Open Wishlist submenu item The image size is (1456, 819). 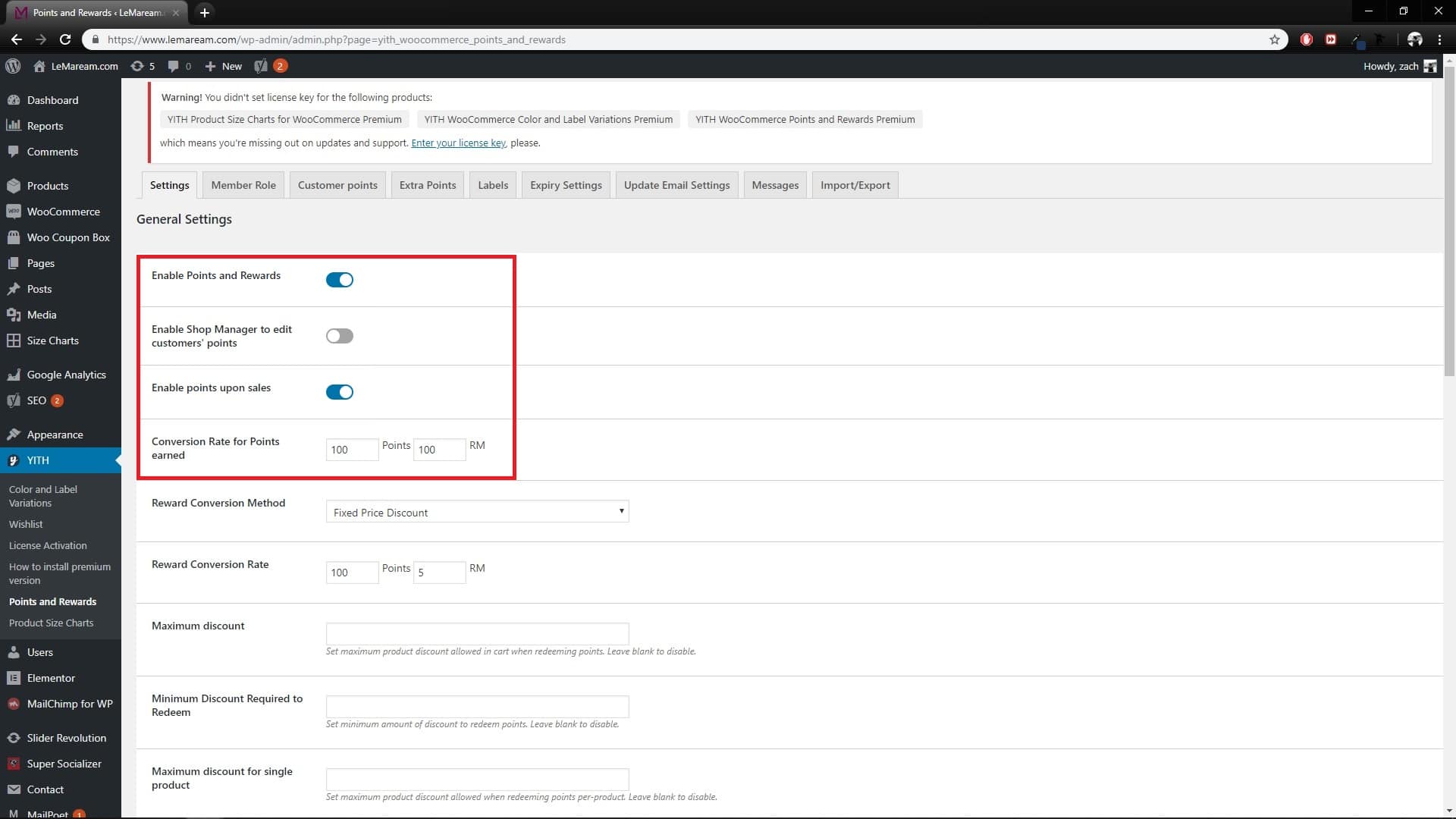pyautogui.click(x=26, y=524)
